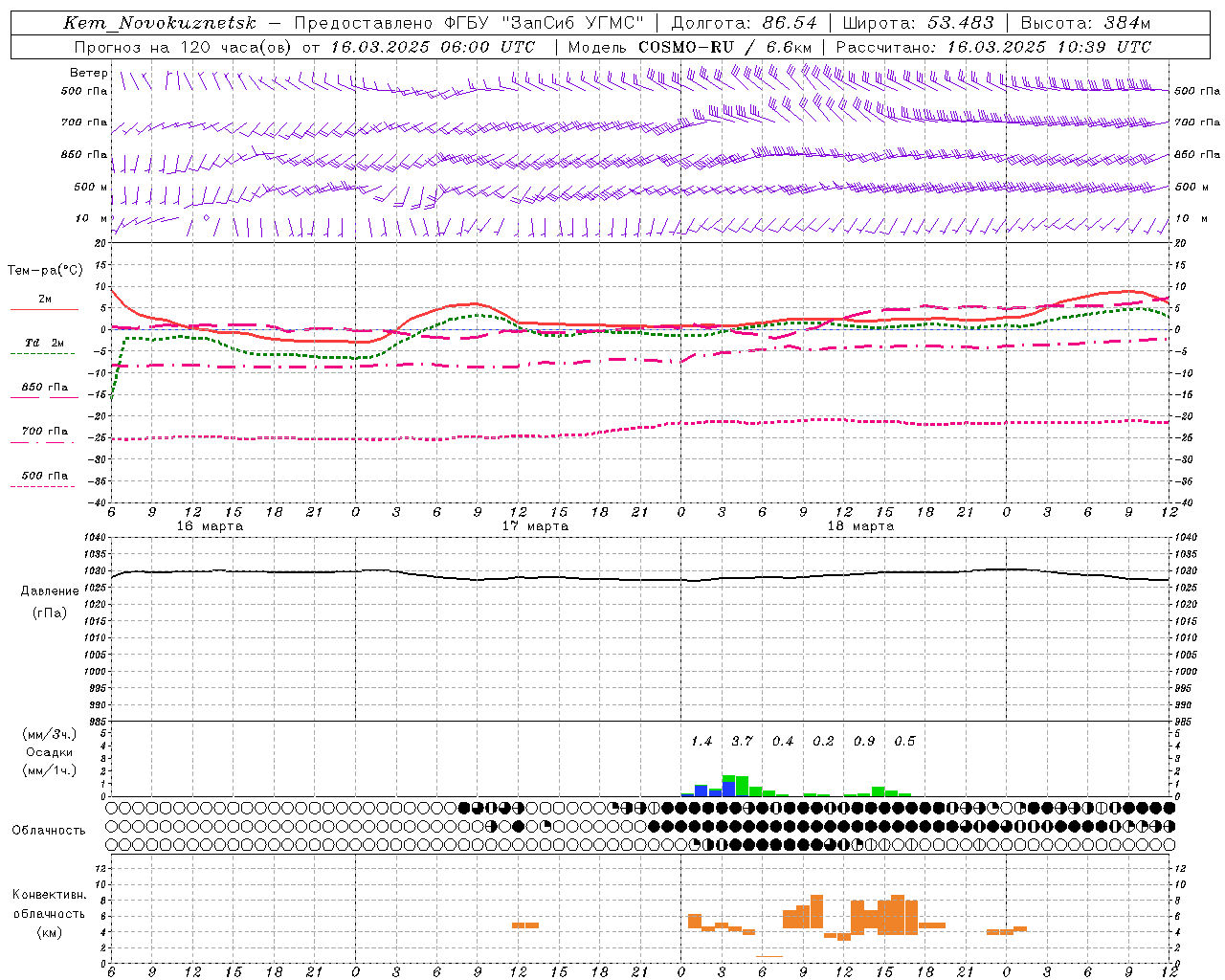Select the text 'Предоставлено ФГБУ "ЗапСиб УГМС"'
This screenshot has height=980, width=1225.
coord(470,23)
